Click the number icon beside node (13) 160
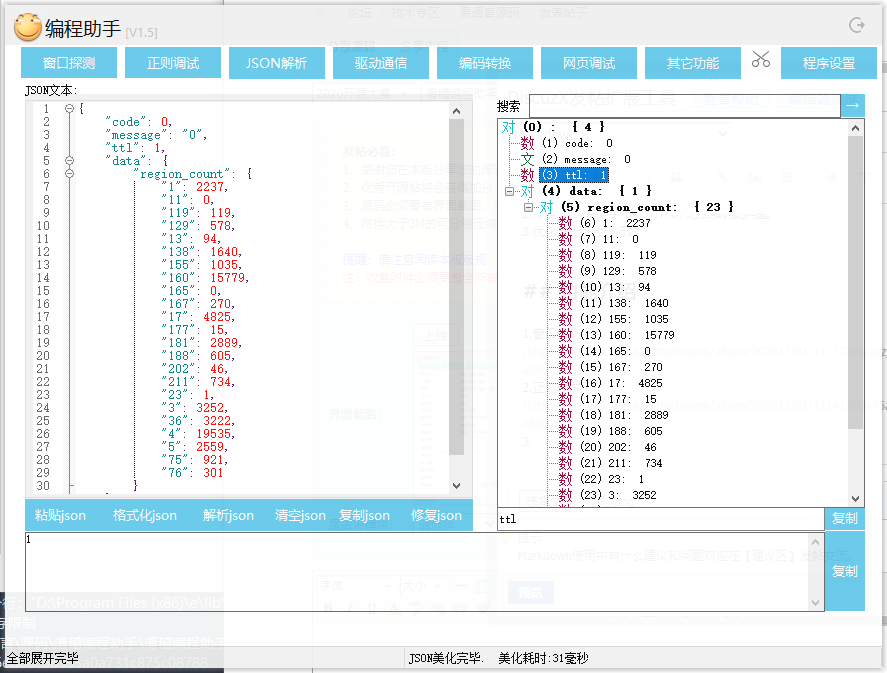 coord(565,335)
